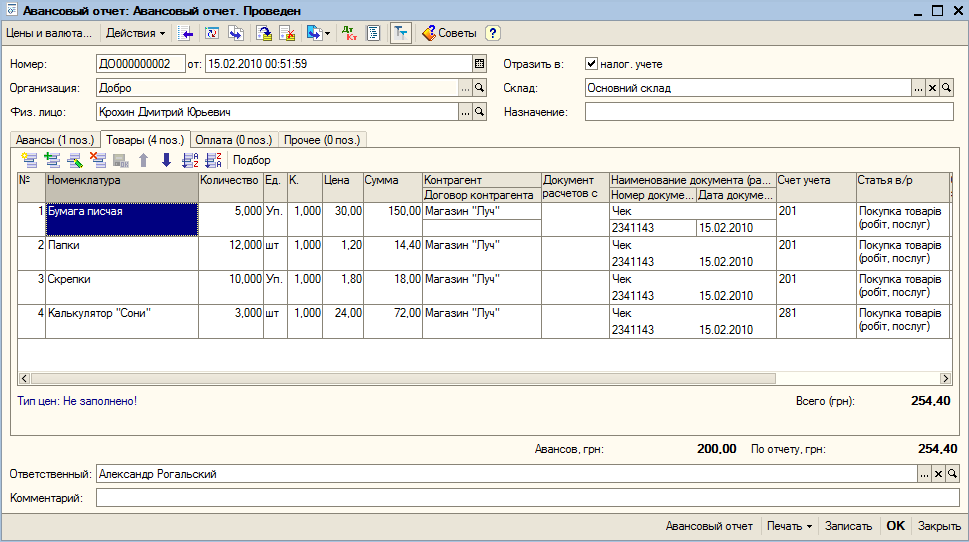Click magnifier icon of Организация field
Screen dimensions: 969x542
pos(480,88)
